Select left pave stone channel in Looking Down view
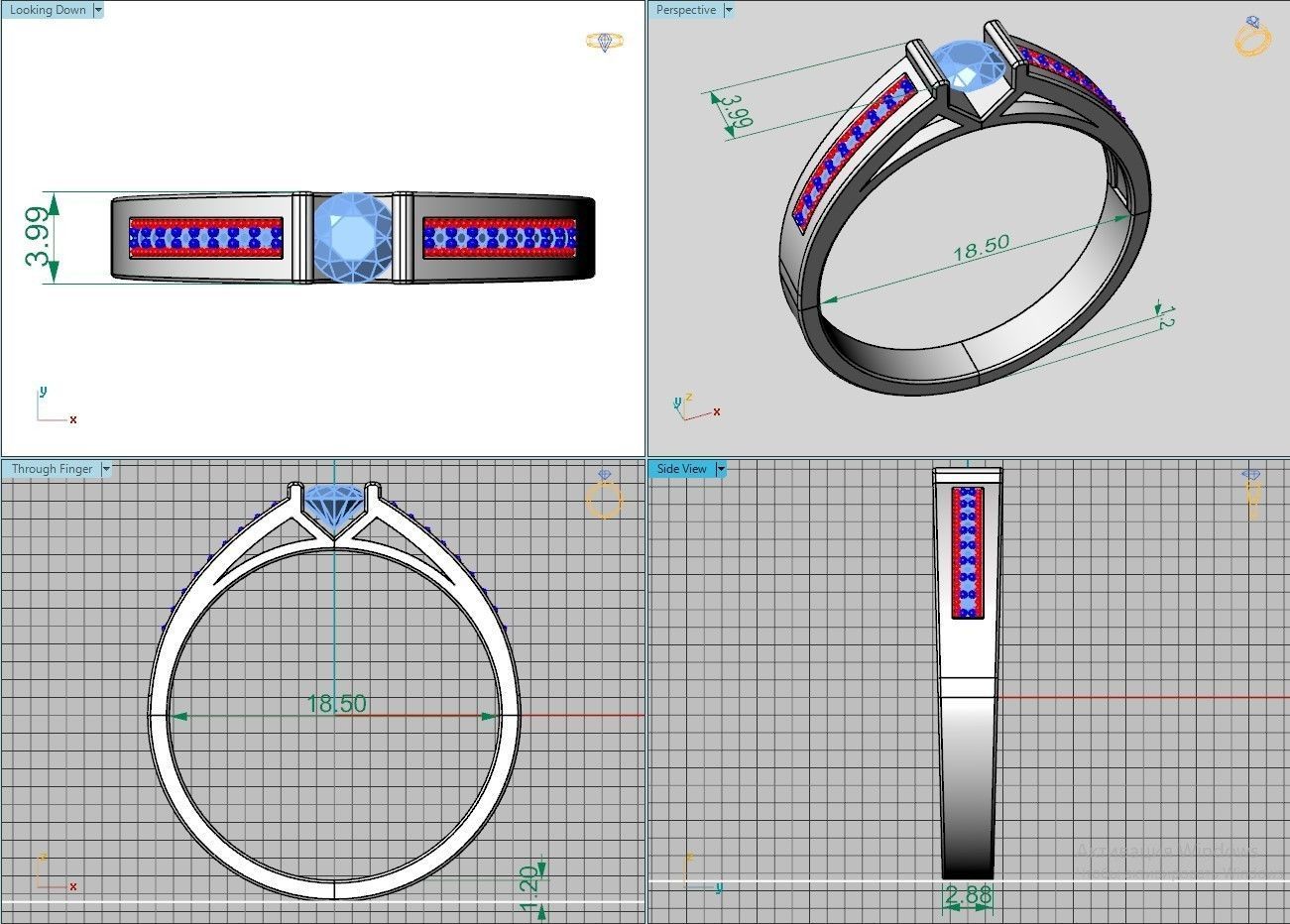This screenshot has height=924, width=1290. click(x=206, y=238)
